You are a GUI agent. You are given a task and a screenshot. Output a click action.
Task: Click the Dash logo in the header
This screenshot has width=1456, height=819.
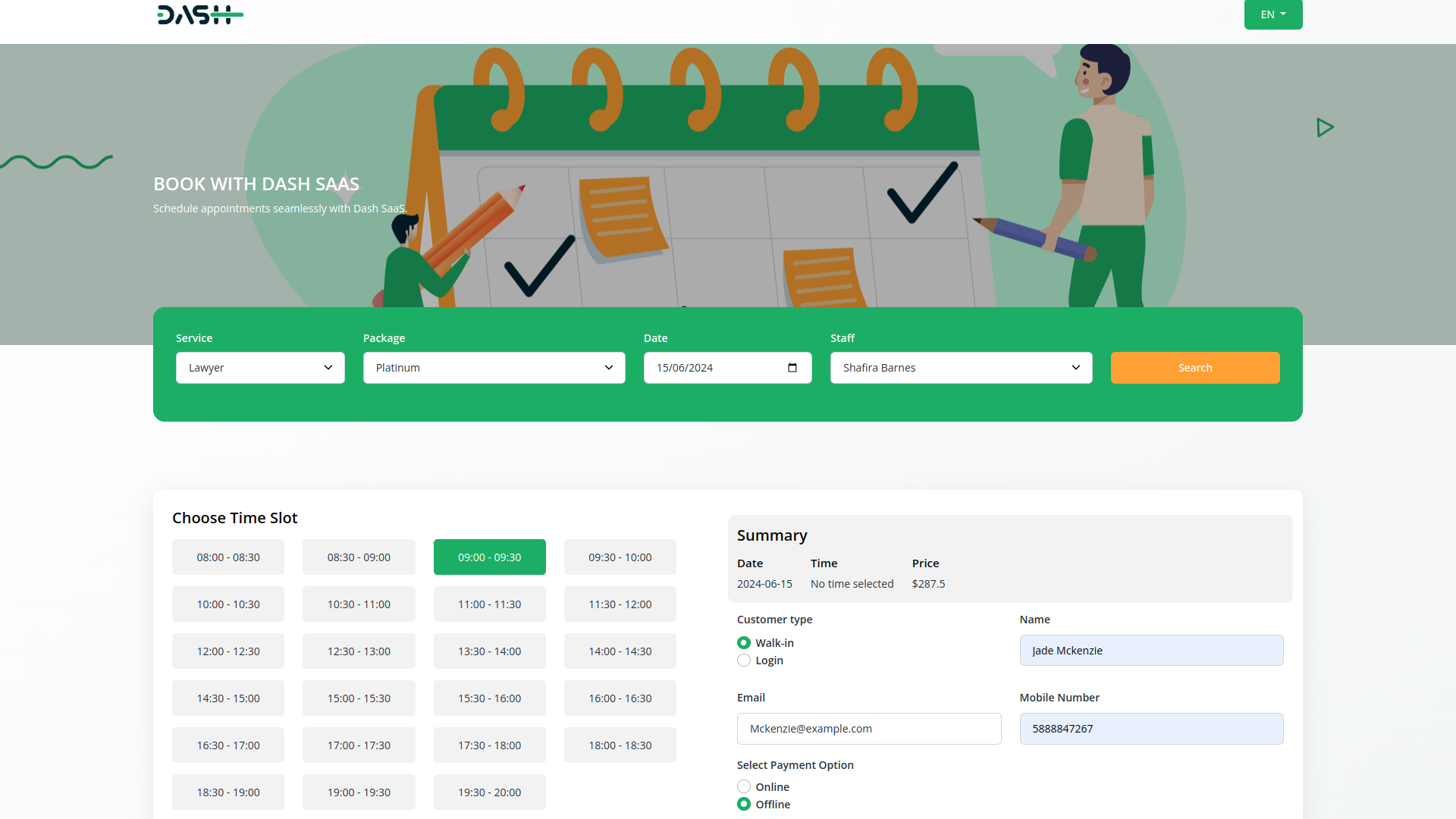click(x=199, y=14)
